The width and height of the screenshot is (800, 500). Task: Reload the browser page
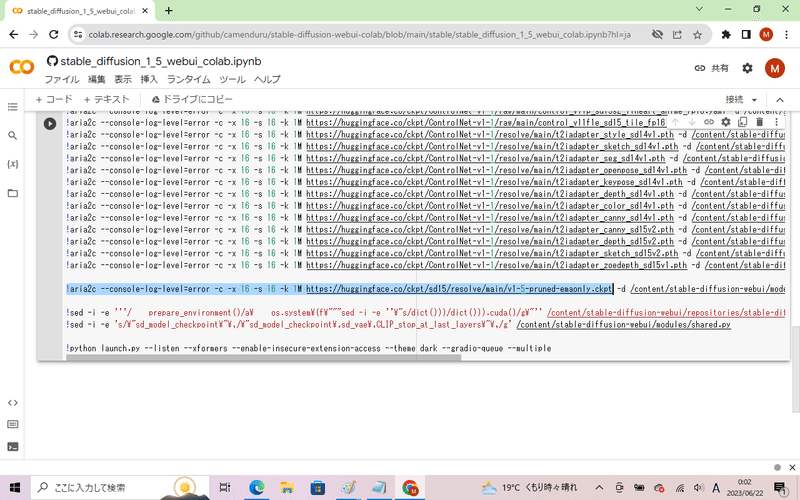tap(54, 35)
